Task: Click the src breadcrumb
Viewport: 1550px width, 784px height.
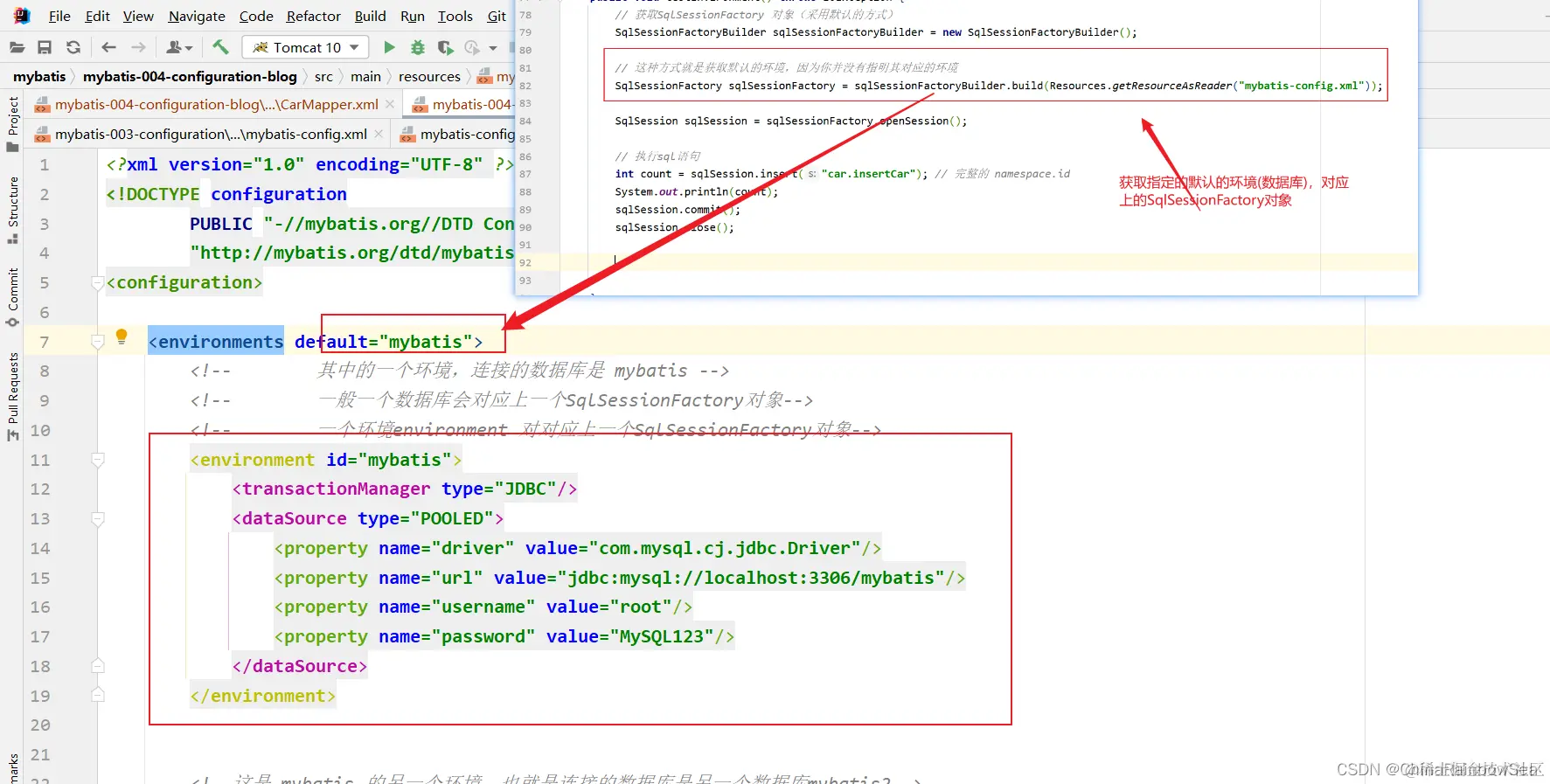Action: pos(323,76)
